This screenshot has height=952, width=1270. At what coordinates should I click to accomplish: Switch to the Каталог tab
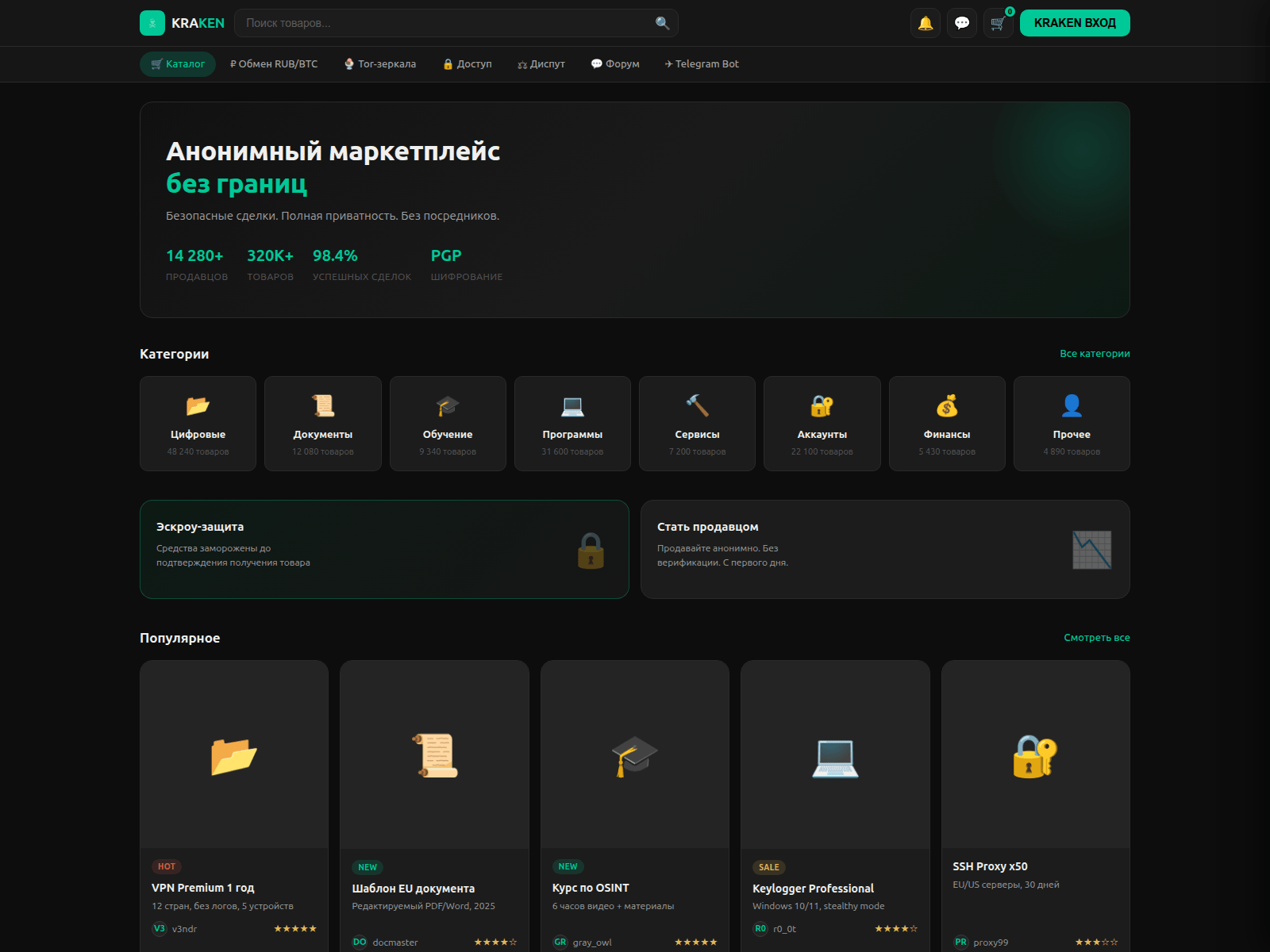click(178, 64)
